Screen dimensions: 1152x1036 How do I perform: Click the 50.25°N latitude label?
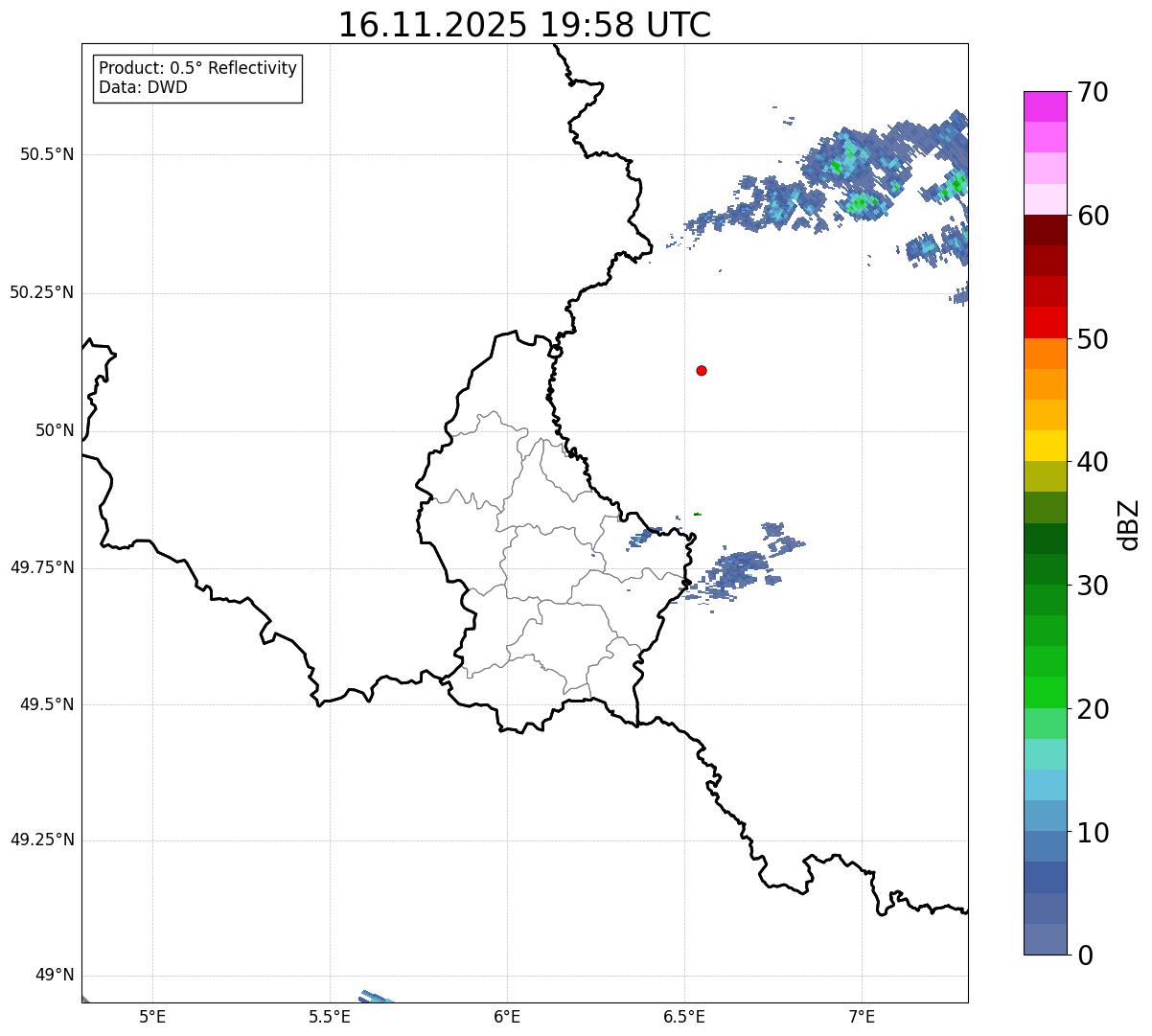click(x=41, y=292)
